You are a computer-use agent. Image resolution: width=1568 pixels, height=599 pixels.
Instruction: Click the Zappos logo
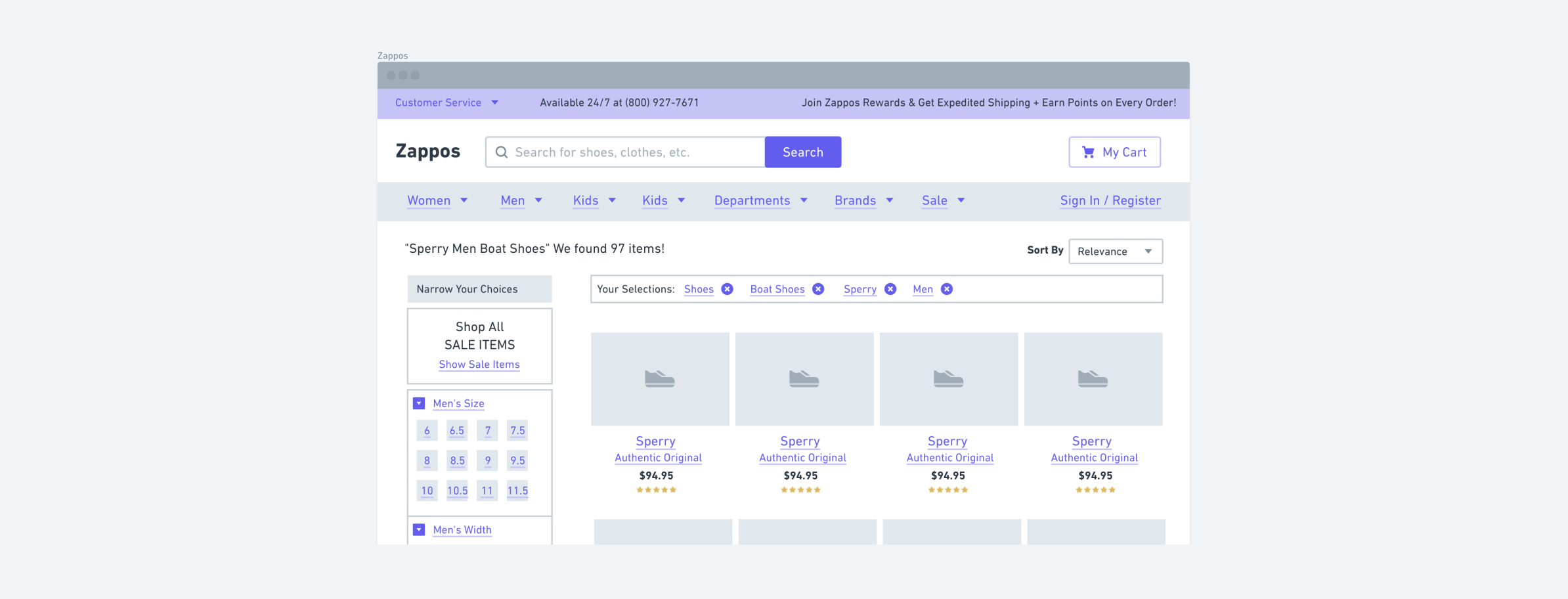[x=428, y=151]
